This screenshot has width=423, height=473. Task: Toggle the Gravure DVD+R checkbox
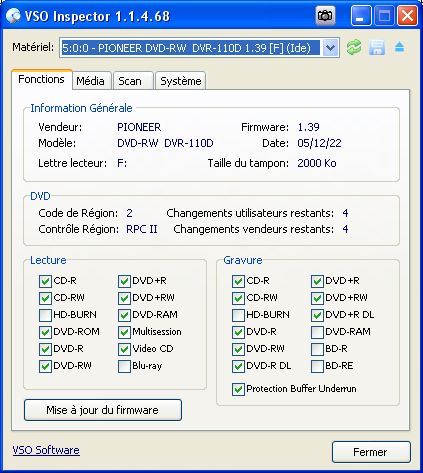pyautogui.click(x=317, y=281)
